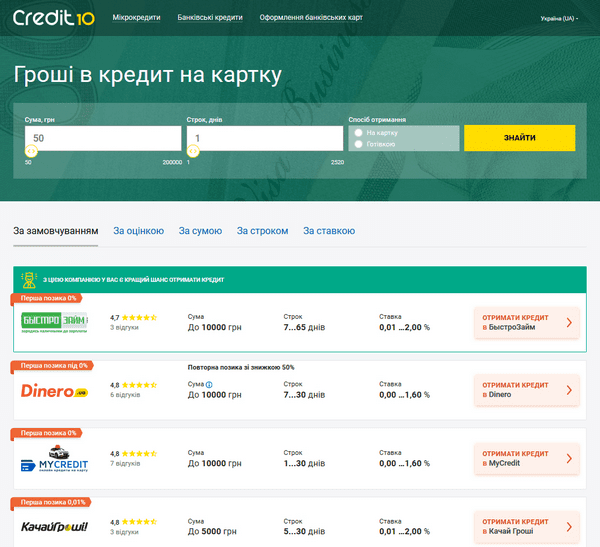
Task: Click Перша позика під 0% badge on Dinero
Action: 54,366
